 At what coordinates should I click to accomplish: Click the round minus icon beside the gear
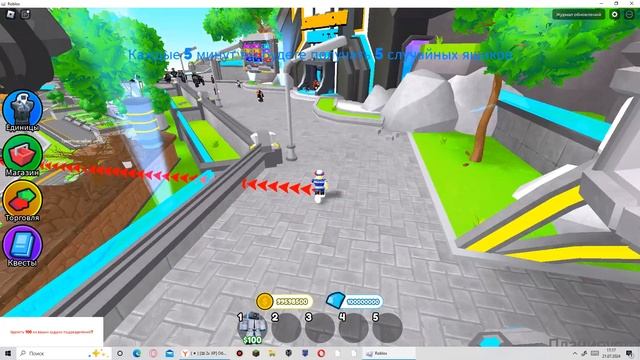point(629,14)
